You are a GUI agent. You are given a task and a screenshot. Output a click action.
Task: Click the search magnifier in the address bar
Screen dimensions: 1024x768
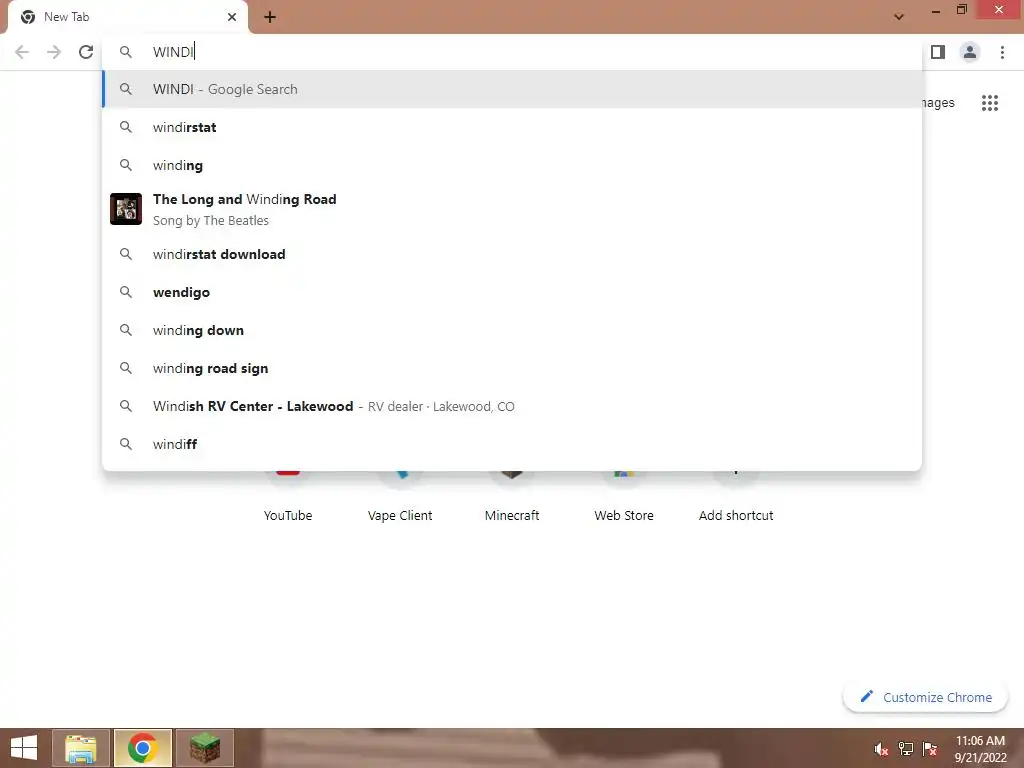point(126,52)
